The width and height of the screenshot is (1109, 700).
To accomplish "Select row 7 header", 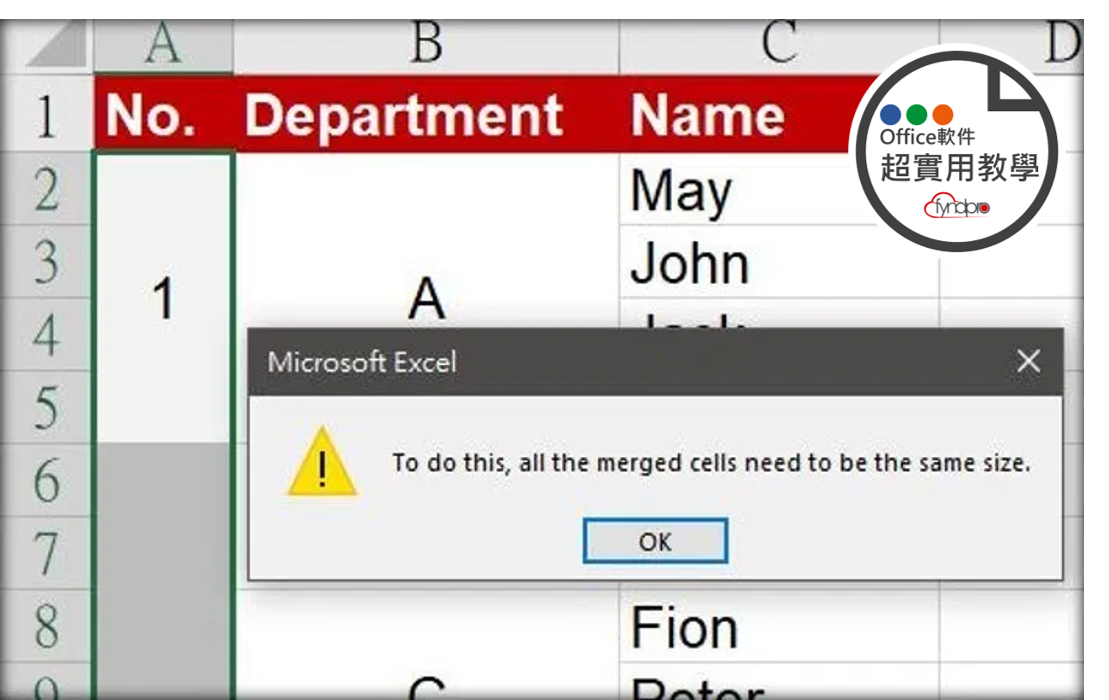I will click(47, 553).
